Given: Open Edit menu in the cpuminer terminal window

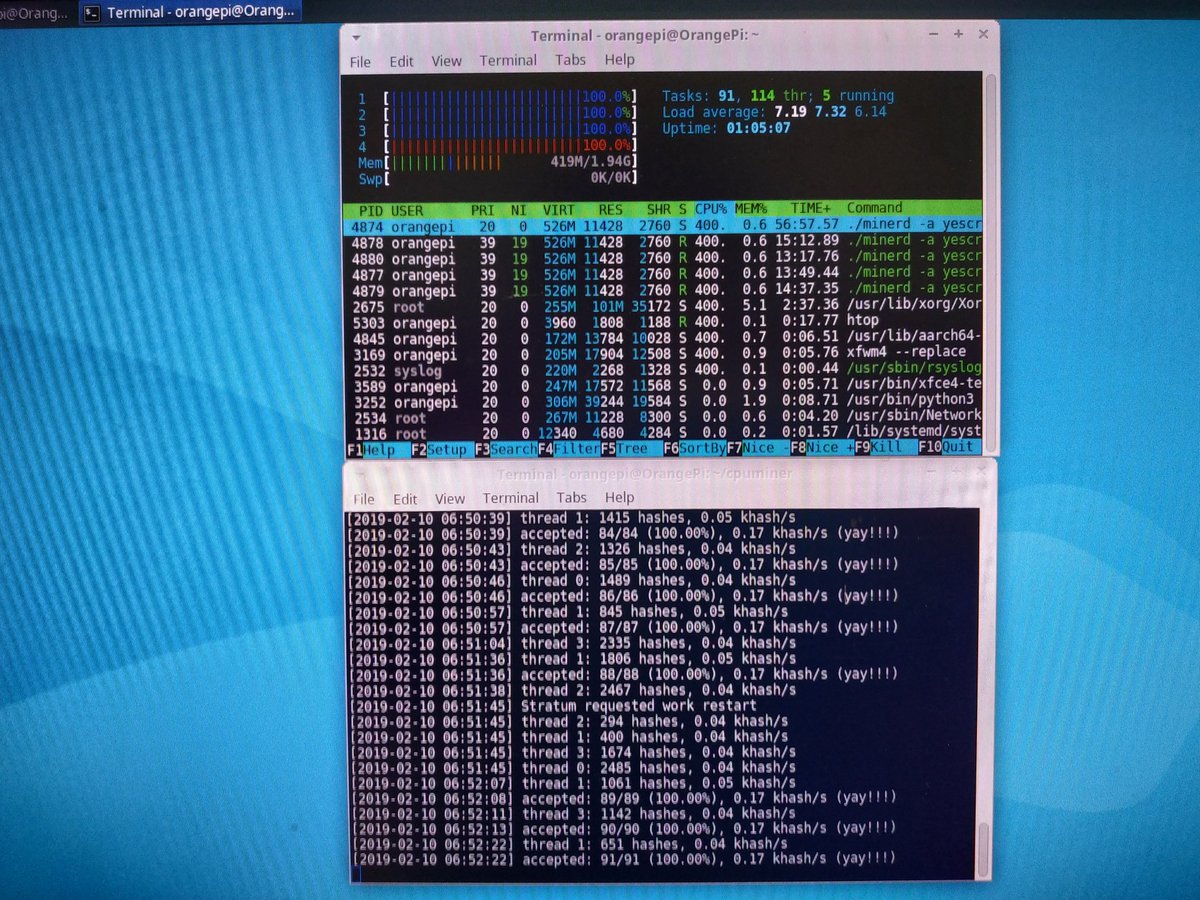Looking at the screenshot, I should coord(405,499).
